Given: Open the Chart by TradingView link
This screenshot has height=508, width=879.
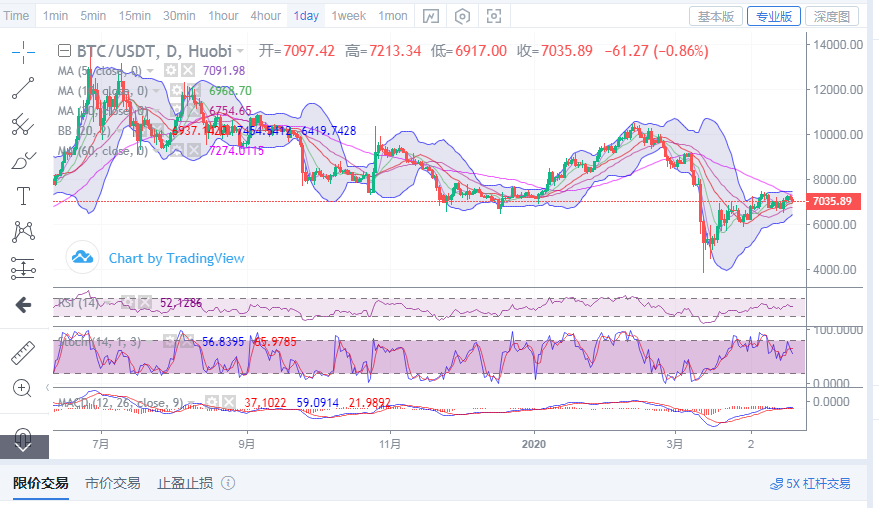Looking at the screenshot, I should tap(177, 258).
